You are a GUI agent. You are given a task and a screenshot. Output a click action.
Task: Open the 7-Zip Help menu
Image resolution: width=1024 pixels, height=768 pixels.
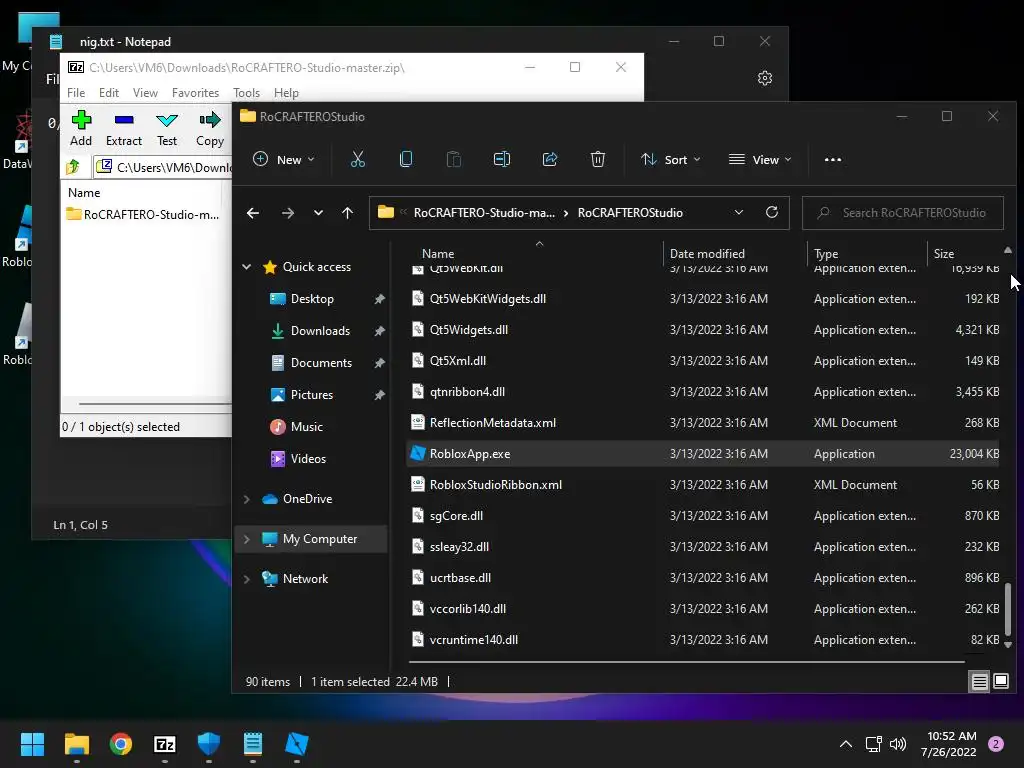coord(286,93)
